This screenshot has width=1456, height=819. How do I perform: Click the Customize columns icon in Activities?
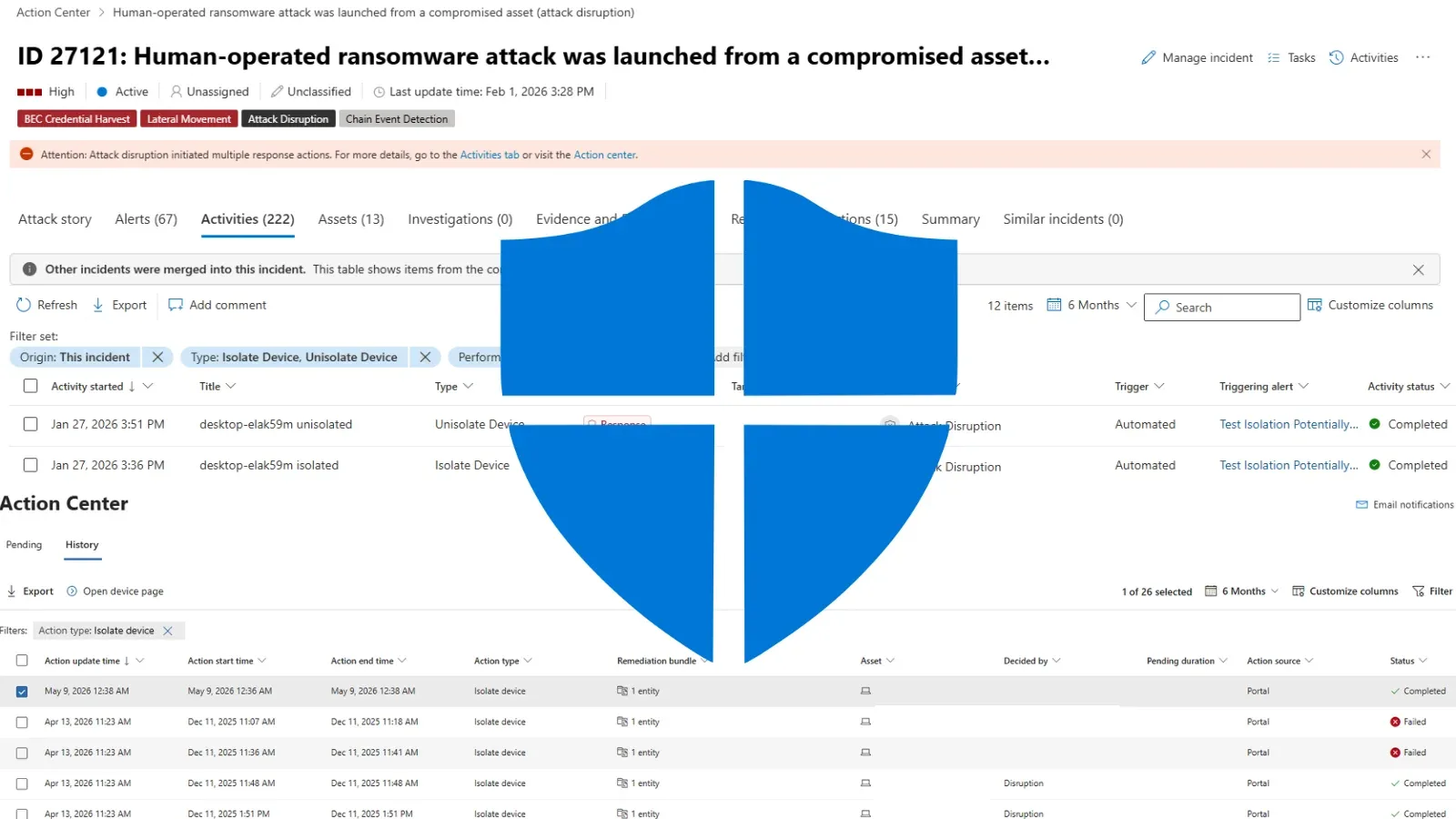pyautogui.click(x=1314, y=305)
